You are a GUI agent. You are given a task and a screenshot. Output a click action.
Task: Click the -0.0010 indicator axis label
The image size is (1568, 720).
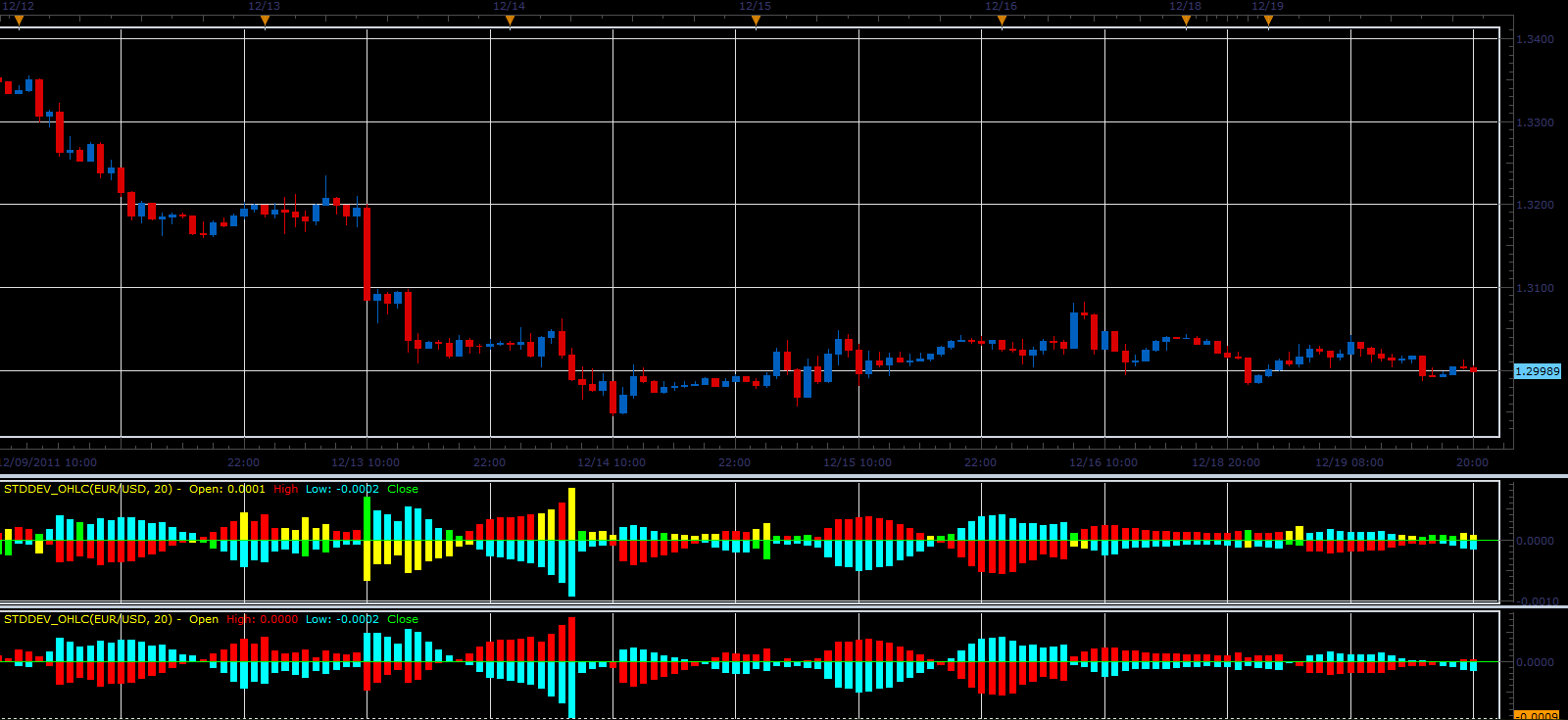(1536, 601)
